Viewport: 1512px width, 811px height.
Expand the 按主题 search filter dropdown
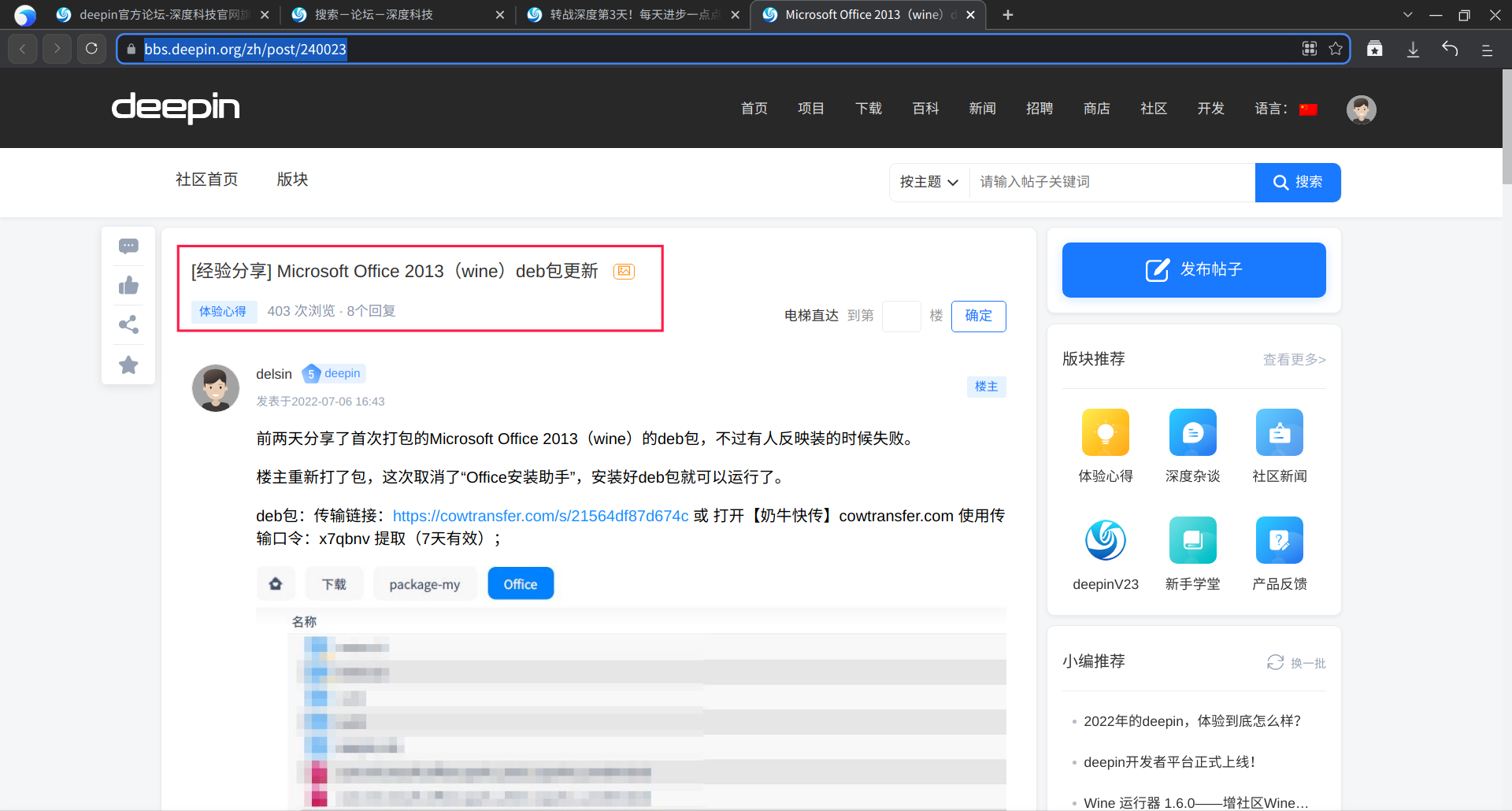pyautogui.click(x=928, y=182)
